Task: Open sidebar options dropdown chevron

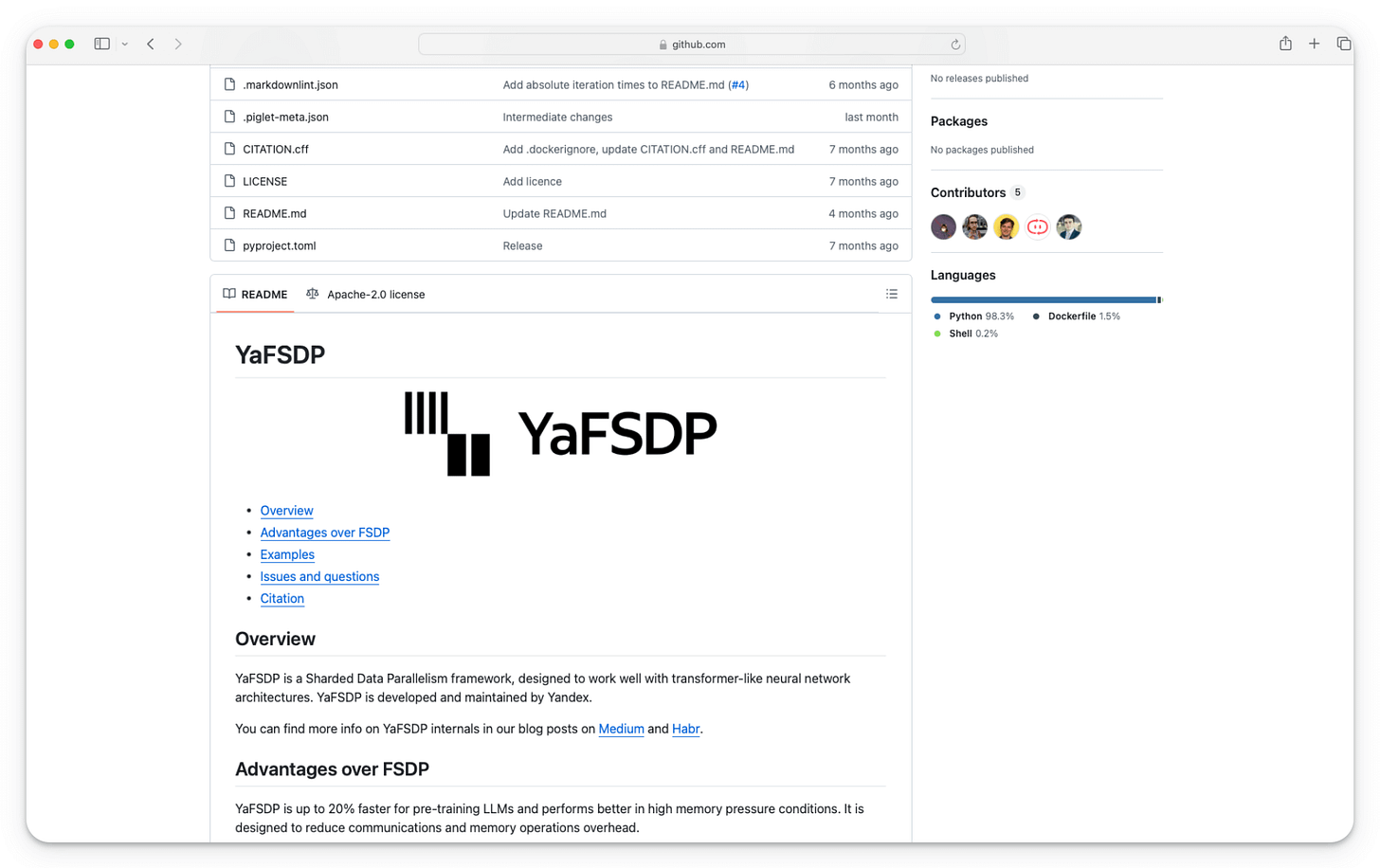Action: click(x=125, y=45)
